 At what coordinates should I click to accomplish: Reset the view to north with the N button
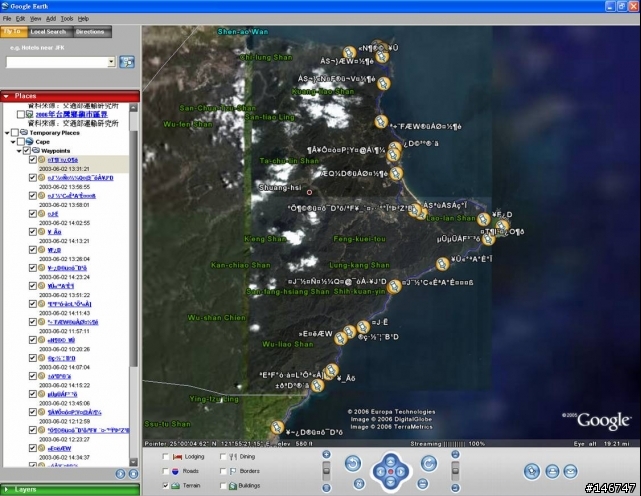pyautogui.click(x=359, y=484)
